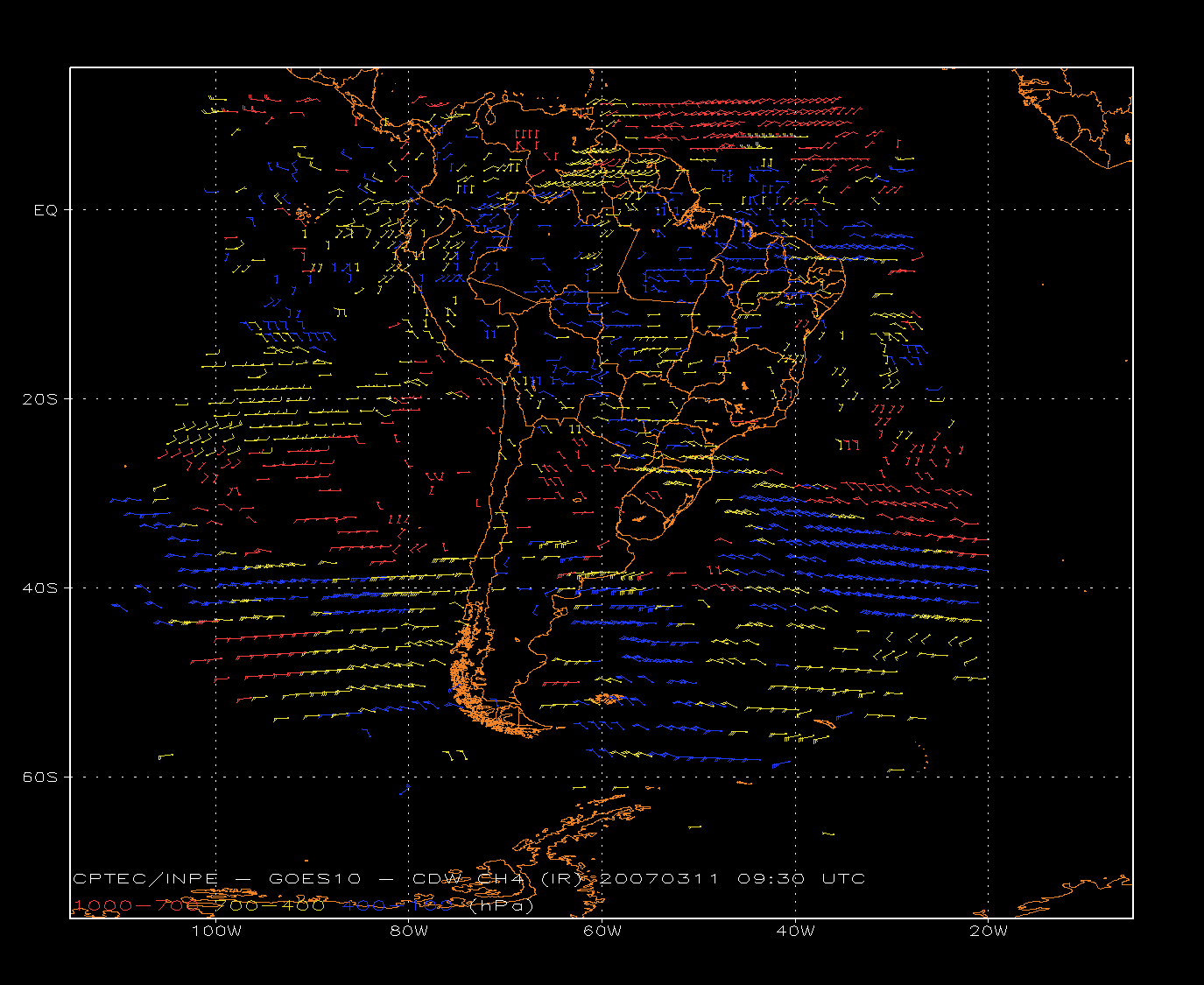Click the EQ latitude label

click(x=46, y=210)
